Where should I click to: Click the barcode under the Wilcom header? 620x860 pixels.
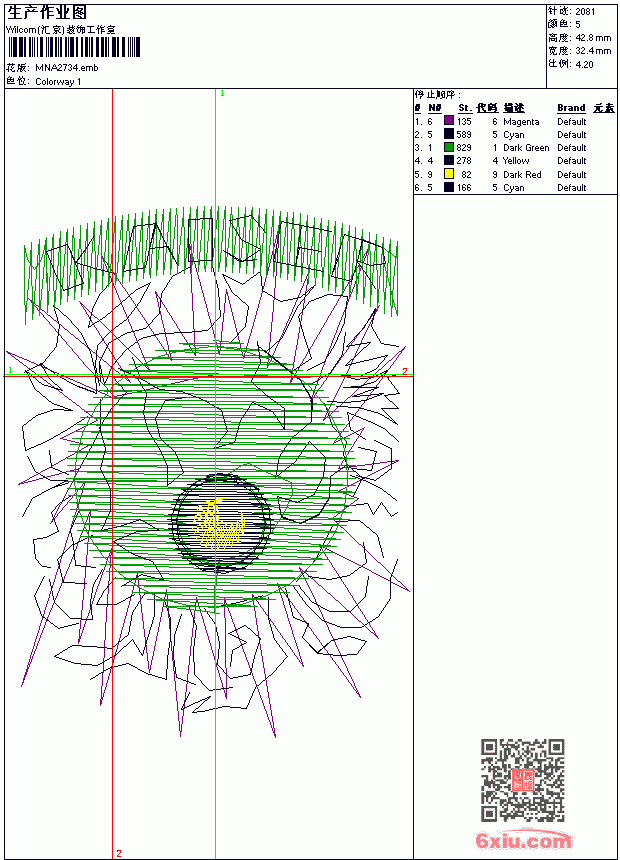point(74,47)
